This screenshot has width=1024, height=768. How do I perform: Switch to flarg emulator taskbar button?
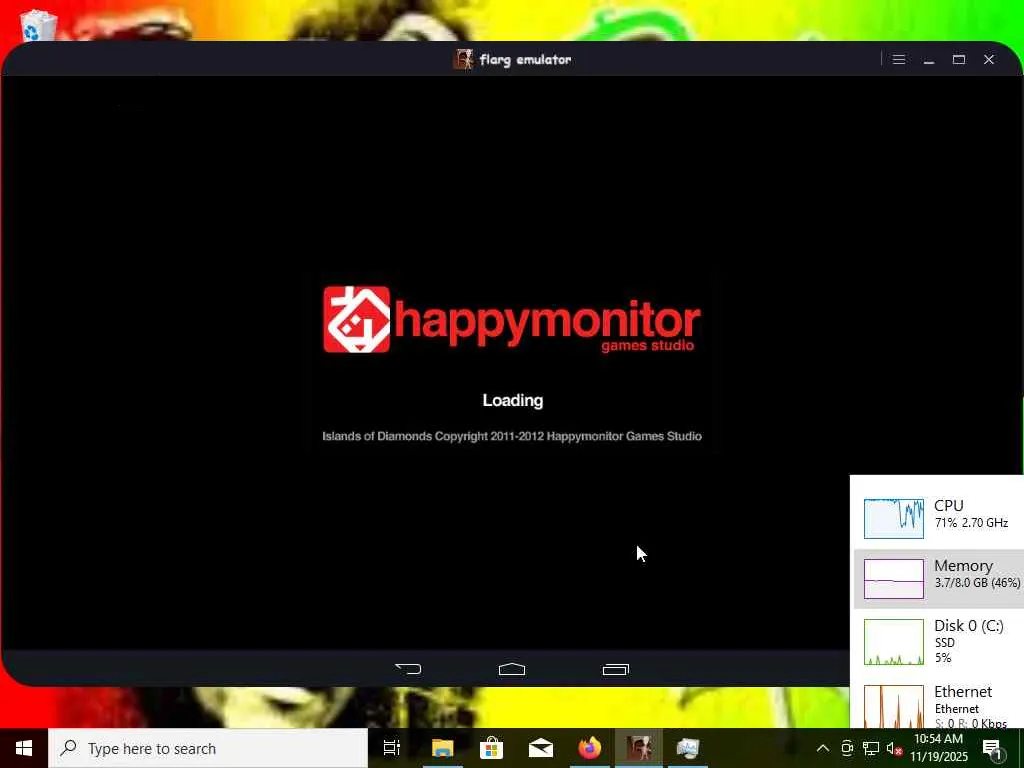point(639,748)
